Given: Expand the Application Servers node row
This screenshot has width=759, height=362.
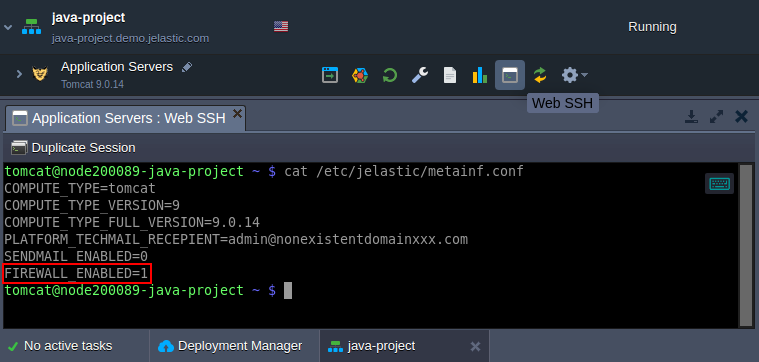Looking at the screenshot, I should point(19,74).
